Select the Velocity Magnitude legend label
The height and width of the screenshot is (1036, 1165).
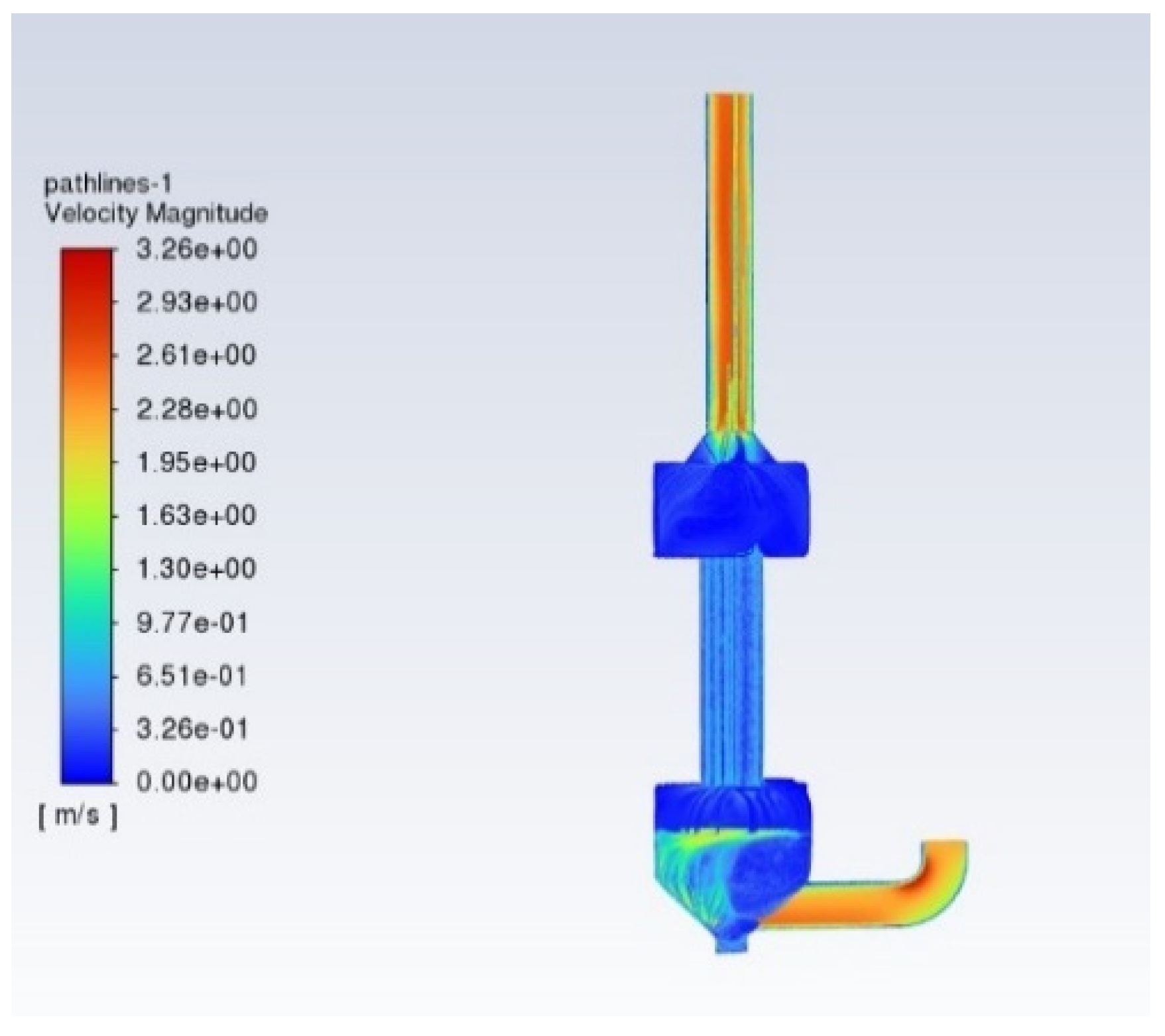click(156, 213)
